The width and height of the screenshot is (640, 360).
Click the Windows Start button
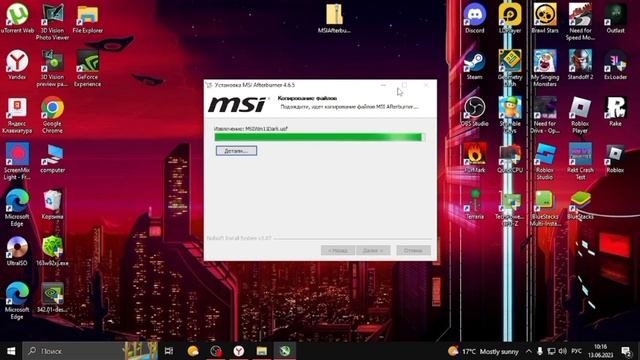(11, 351)
